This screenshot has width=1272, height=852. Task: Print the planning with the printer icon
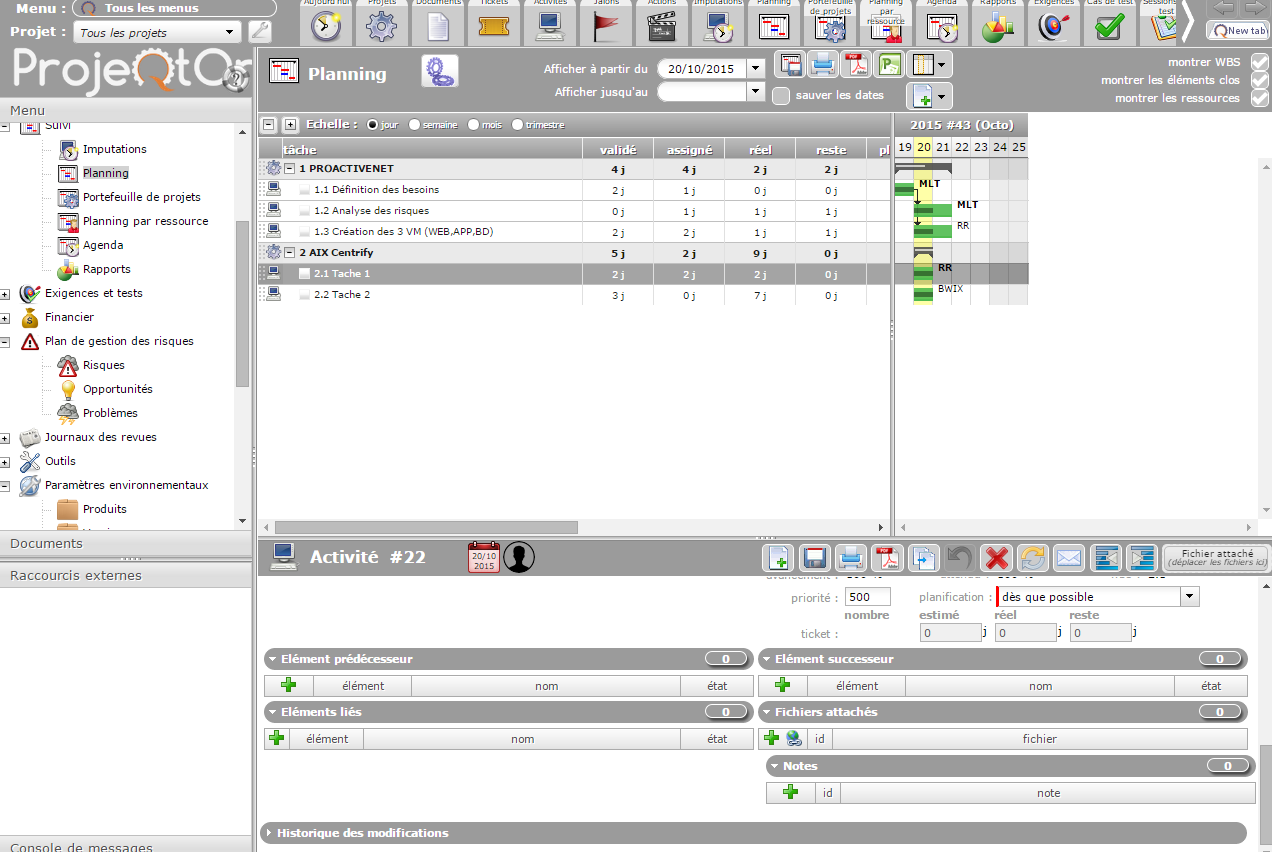coord(823,65)
